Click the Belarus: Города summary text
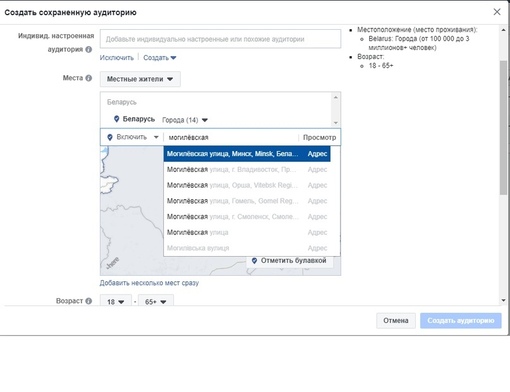The image size is (510, 392). (x=419, y=43)
